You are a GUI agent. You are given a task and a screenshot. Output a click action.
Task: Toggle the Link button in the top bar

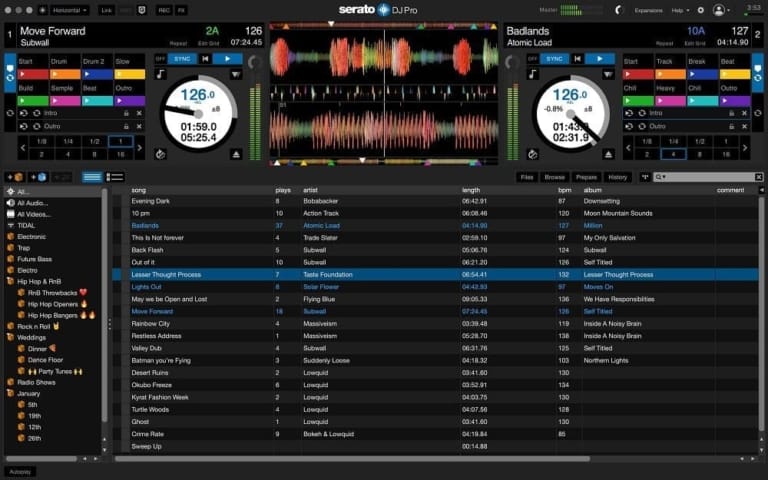pos(106,10)
